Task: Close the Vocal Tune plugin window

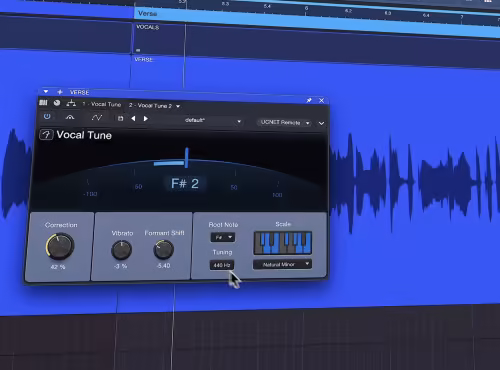Action: click(x=321, y=100)
